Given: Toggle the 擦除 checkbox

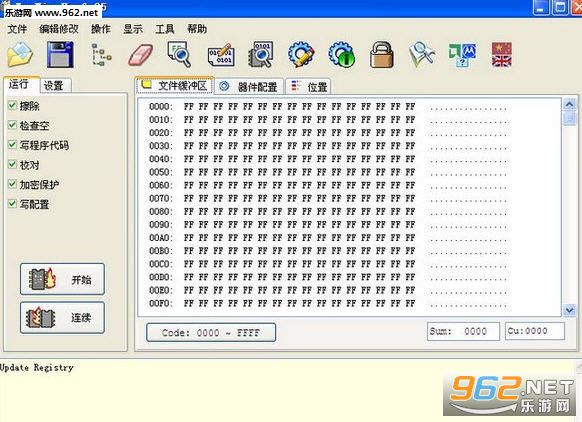Looking at the screenshot, I should [x=13, y=105].
